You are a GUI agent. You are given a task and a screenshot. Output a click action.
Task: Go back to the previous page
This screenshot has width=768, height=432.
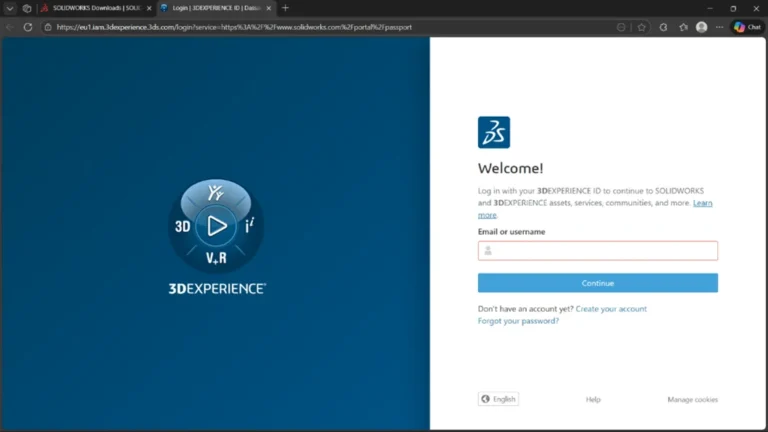point(10,27)
